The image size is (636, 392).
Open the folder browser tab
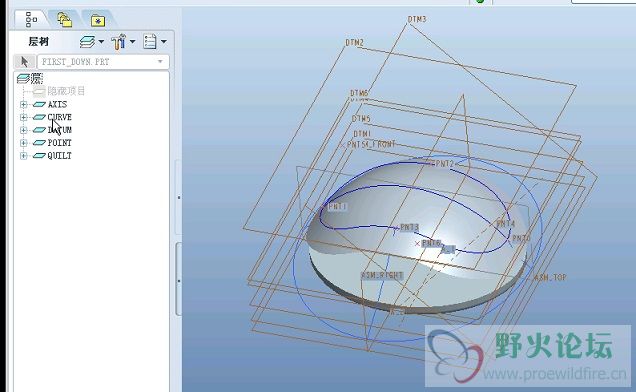pos(64,19)
